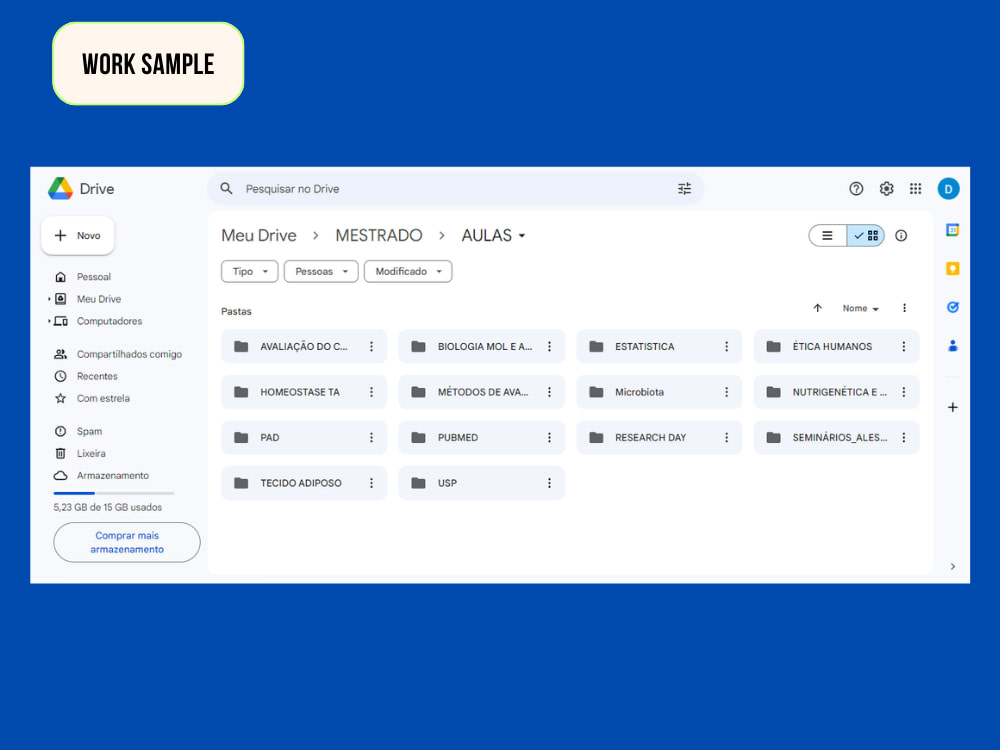Open the account avatar D
The height and width of the screenshot is (750, 1000).
948,189
